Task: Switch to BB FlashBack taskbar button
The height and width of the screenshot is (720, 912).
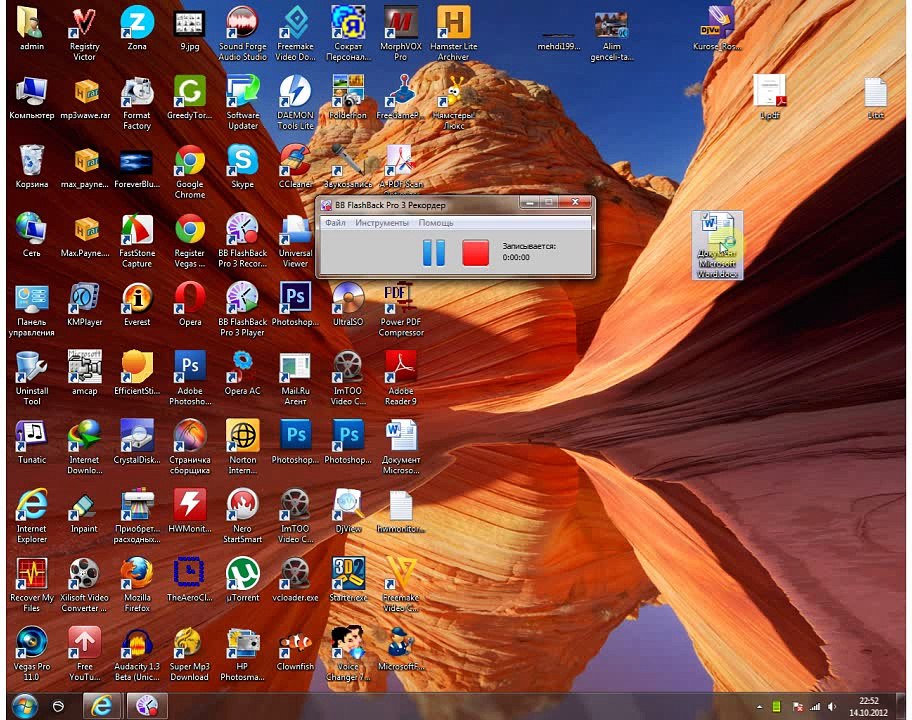Action: coord(147,706)
